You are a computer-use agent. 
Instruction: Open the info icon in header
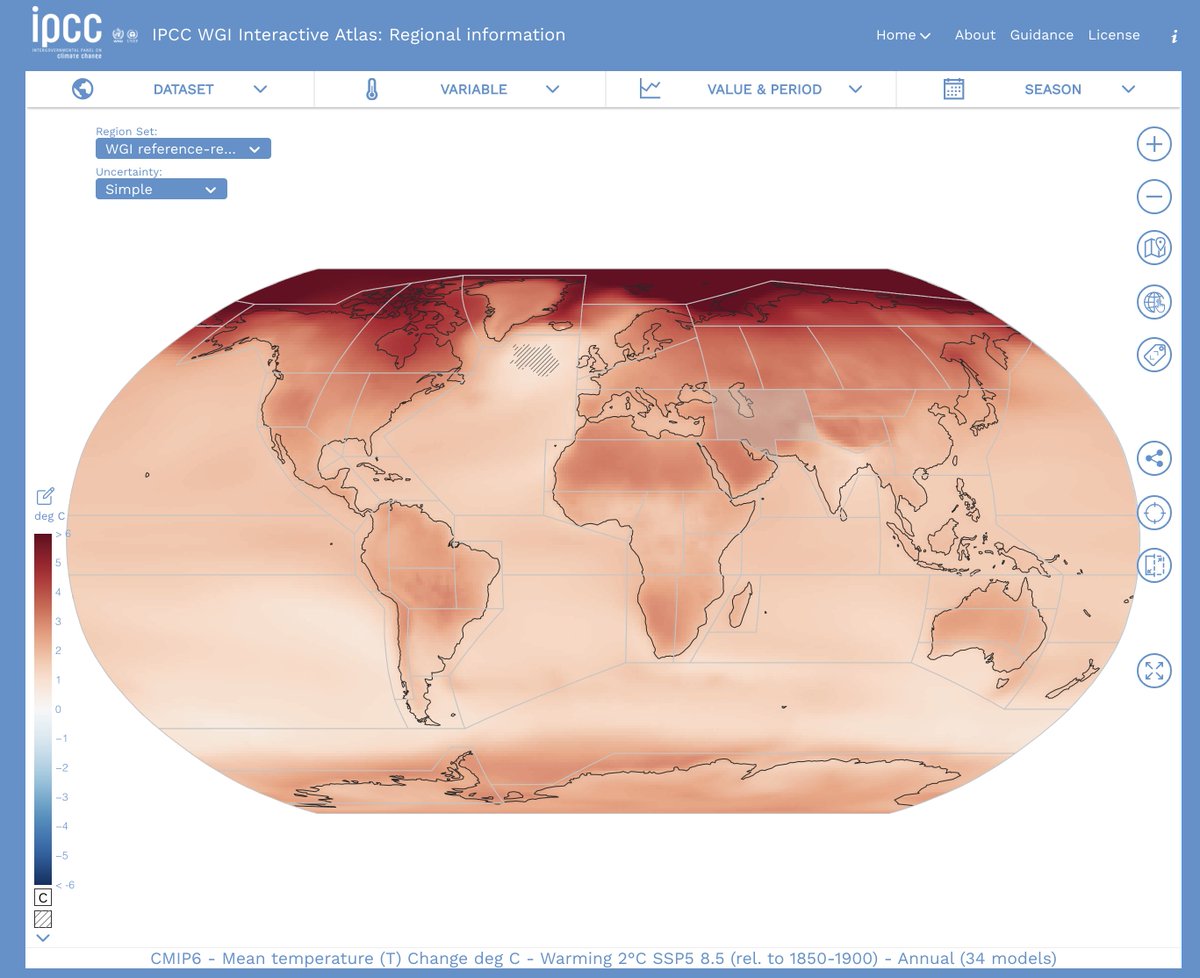1174,35
